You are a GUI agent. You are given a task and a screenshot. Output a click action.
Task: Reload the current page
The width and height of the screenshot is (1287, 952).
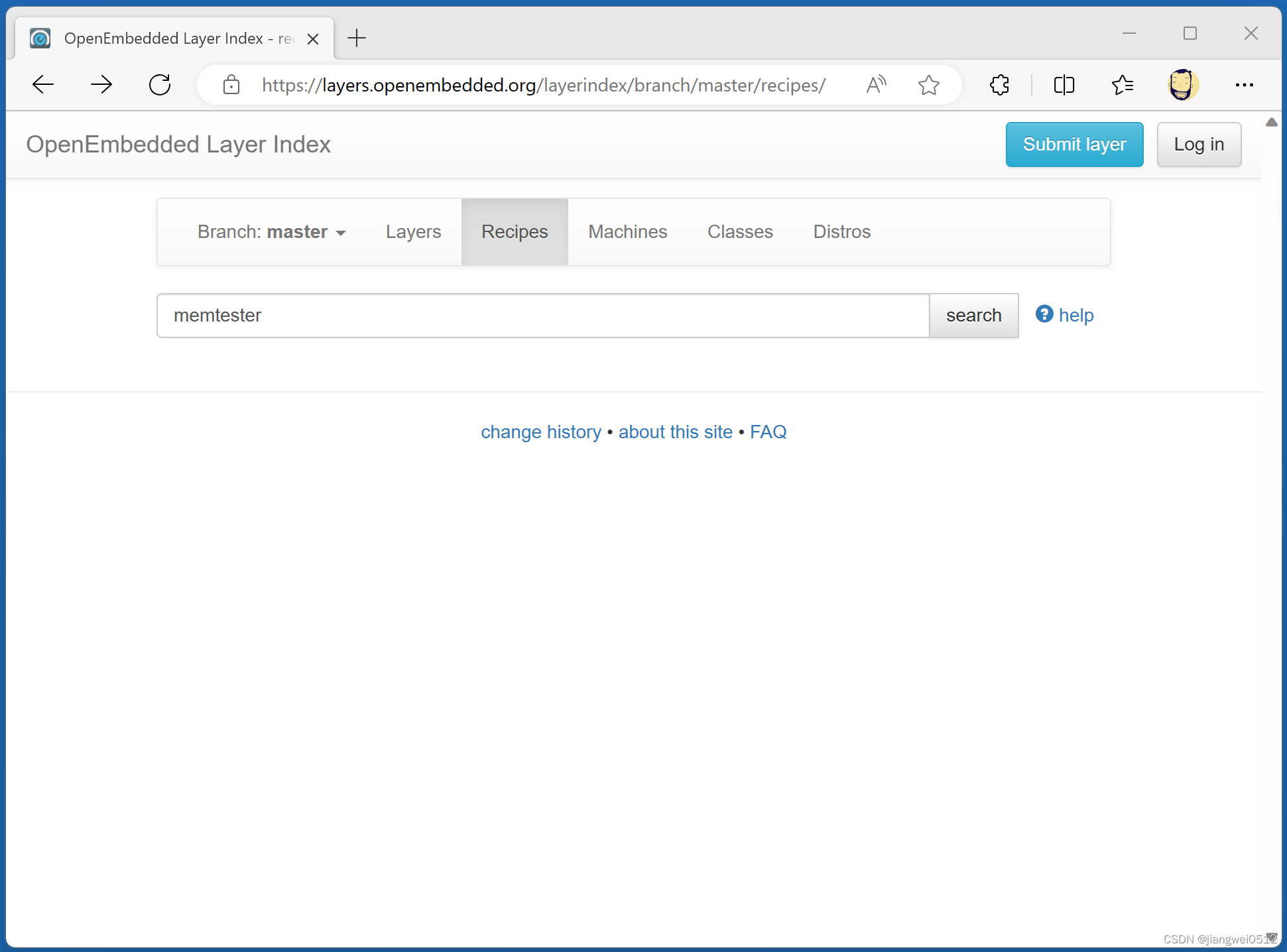[160, 85]
